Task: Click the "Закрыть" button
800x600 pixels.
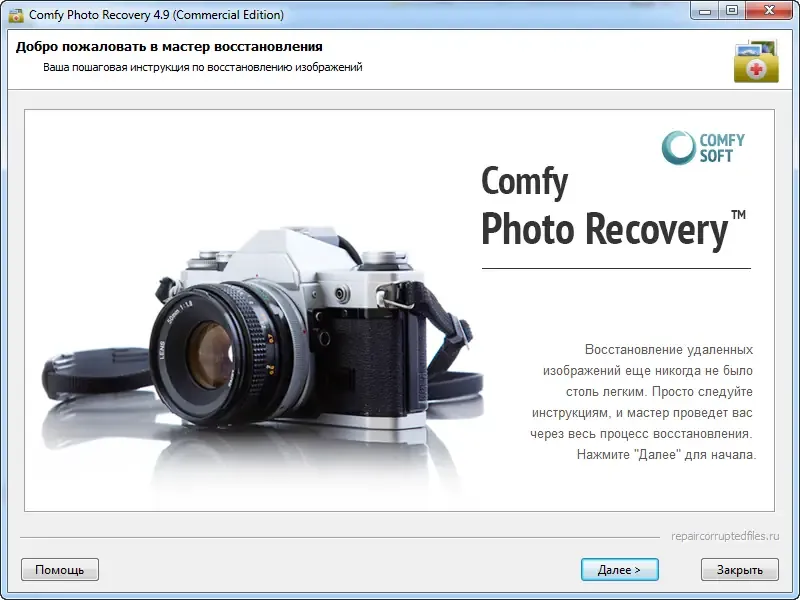Action: coord(741,569)
